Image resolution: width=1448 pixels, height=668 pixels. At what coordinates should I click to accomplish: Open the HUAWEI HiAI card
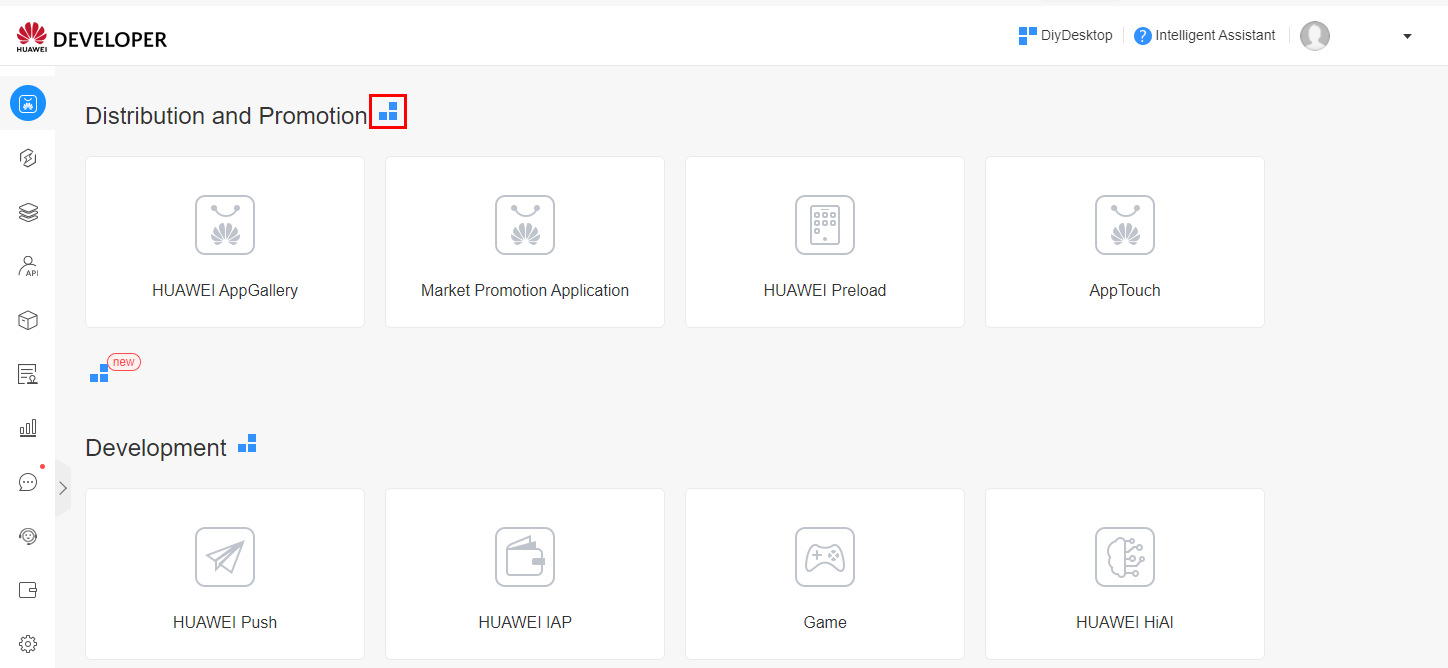pos(1125,574)
